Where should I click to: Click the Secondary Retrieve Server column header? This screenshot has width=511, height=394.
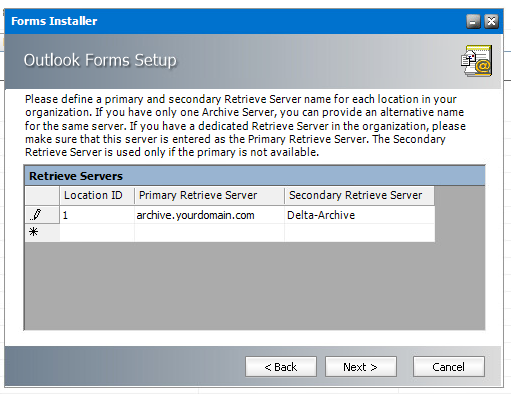click(x=359, y=195)
